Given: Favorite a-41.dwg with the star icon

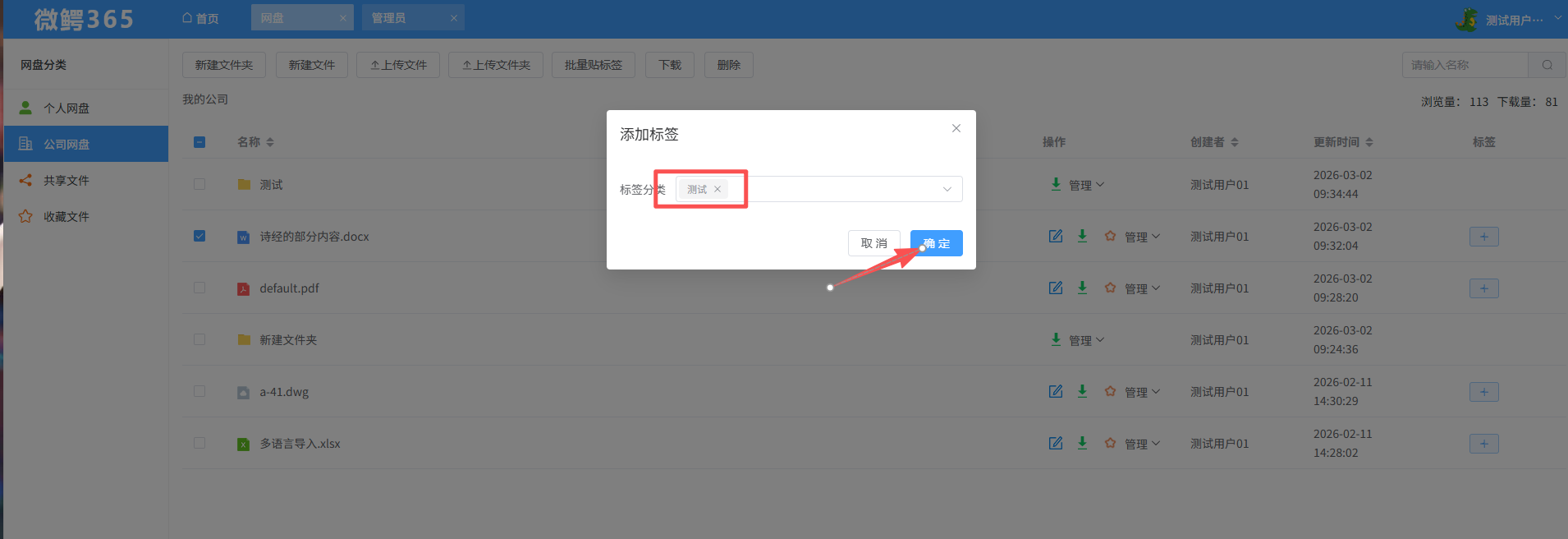Looking at the screenshot, I should 1110,391.
